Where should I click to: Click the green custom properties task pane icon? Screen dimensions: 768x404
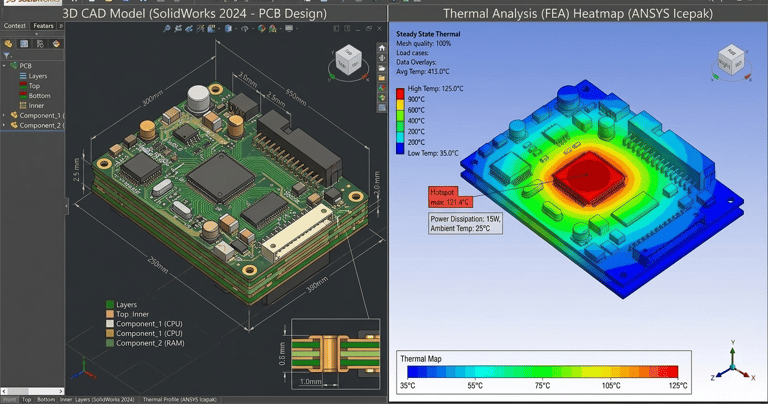(x=382, y=97)
